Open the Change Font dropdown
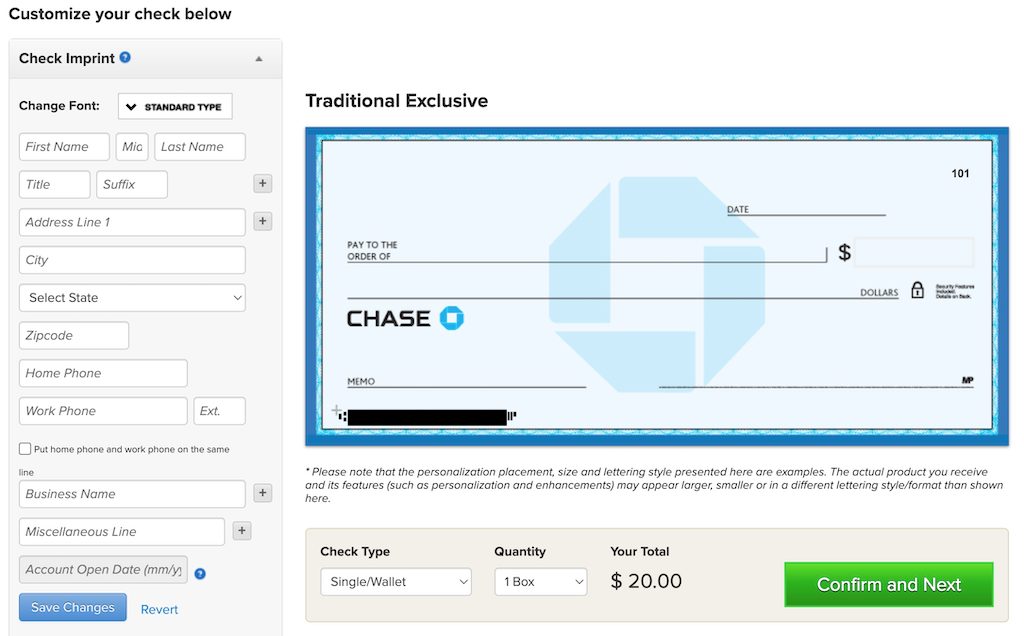1024x636 pixels. 175,107
